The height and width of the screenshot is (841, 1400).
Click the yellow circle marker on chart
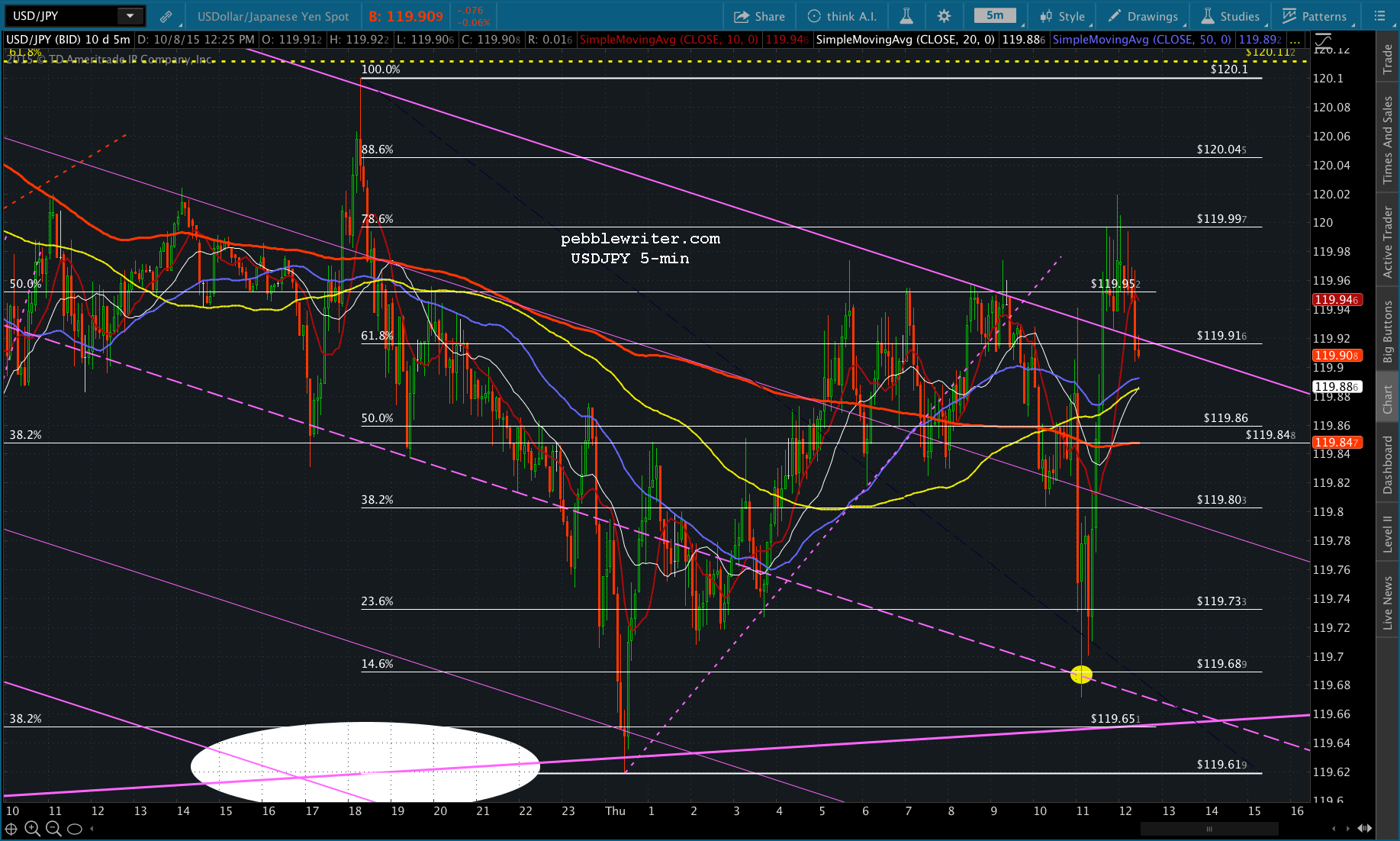(1081, 675)
